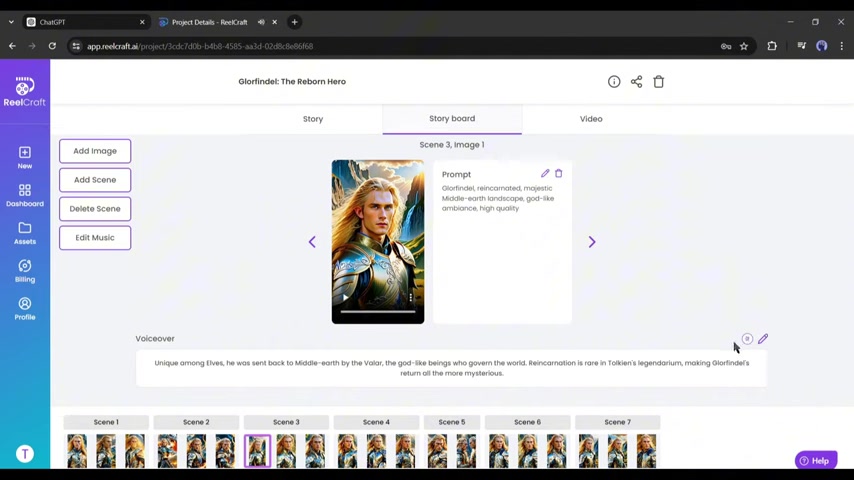Open the browser profile avatar
Viewport: 854px width, 480px height.
point(821,46)
